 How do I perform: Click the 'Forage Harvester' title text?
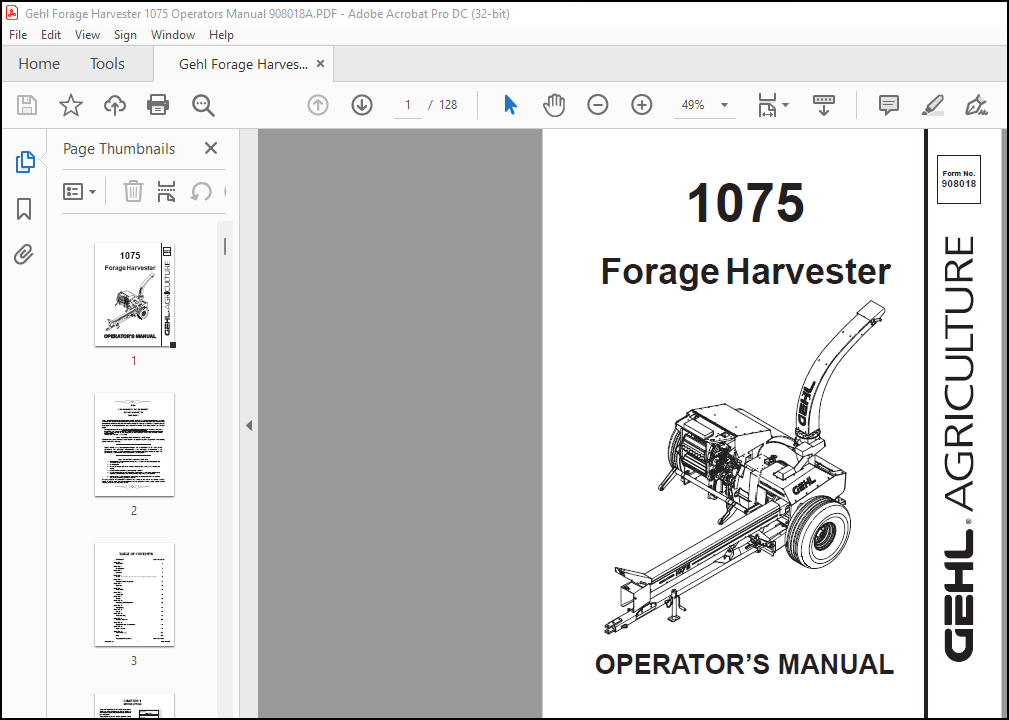(x=745, y=272)
